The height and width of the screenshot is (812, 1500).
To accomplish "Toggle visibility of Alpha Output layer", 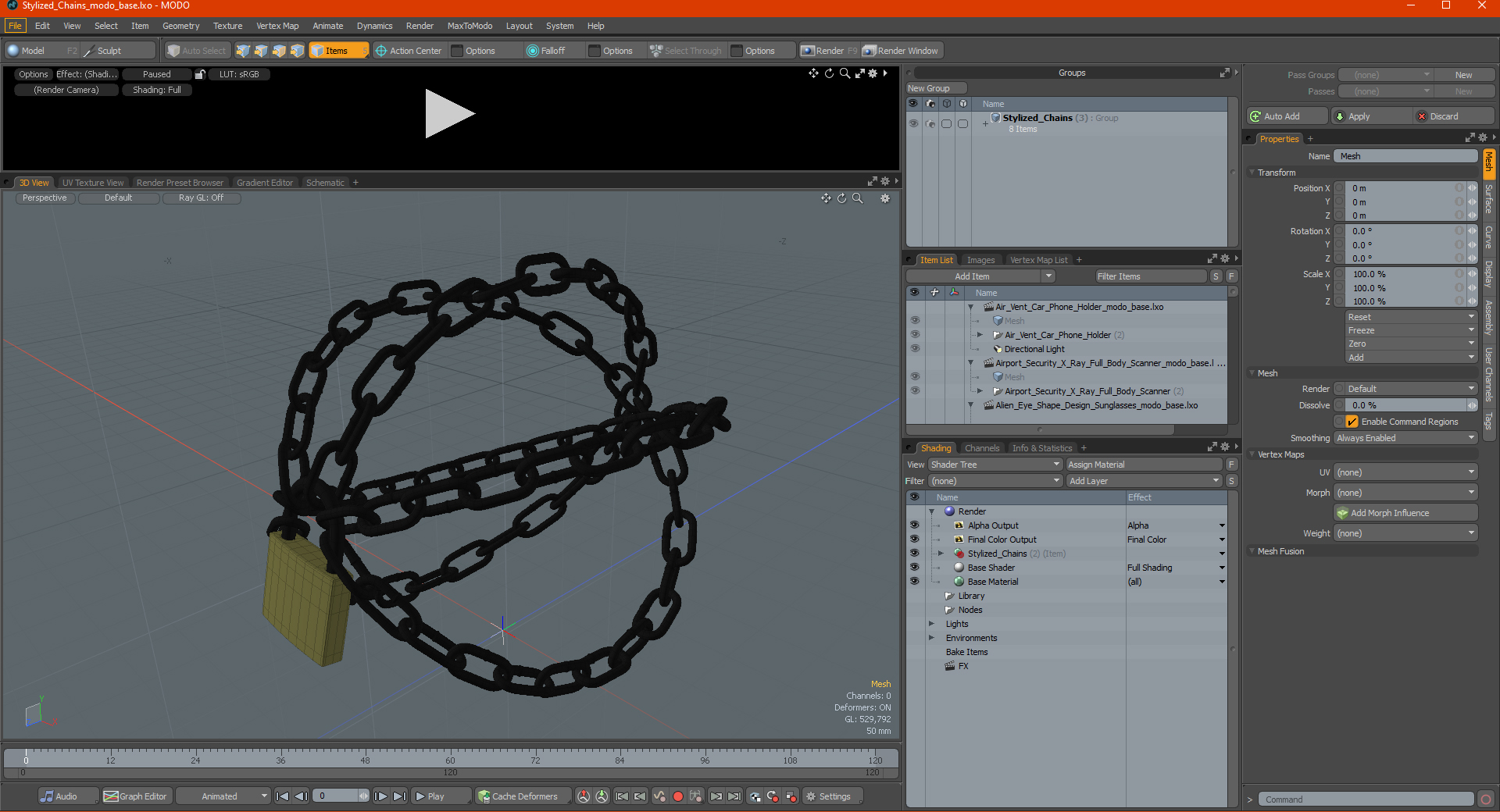I will (x=914, y=525).
